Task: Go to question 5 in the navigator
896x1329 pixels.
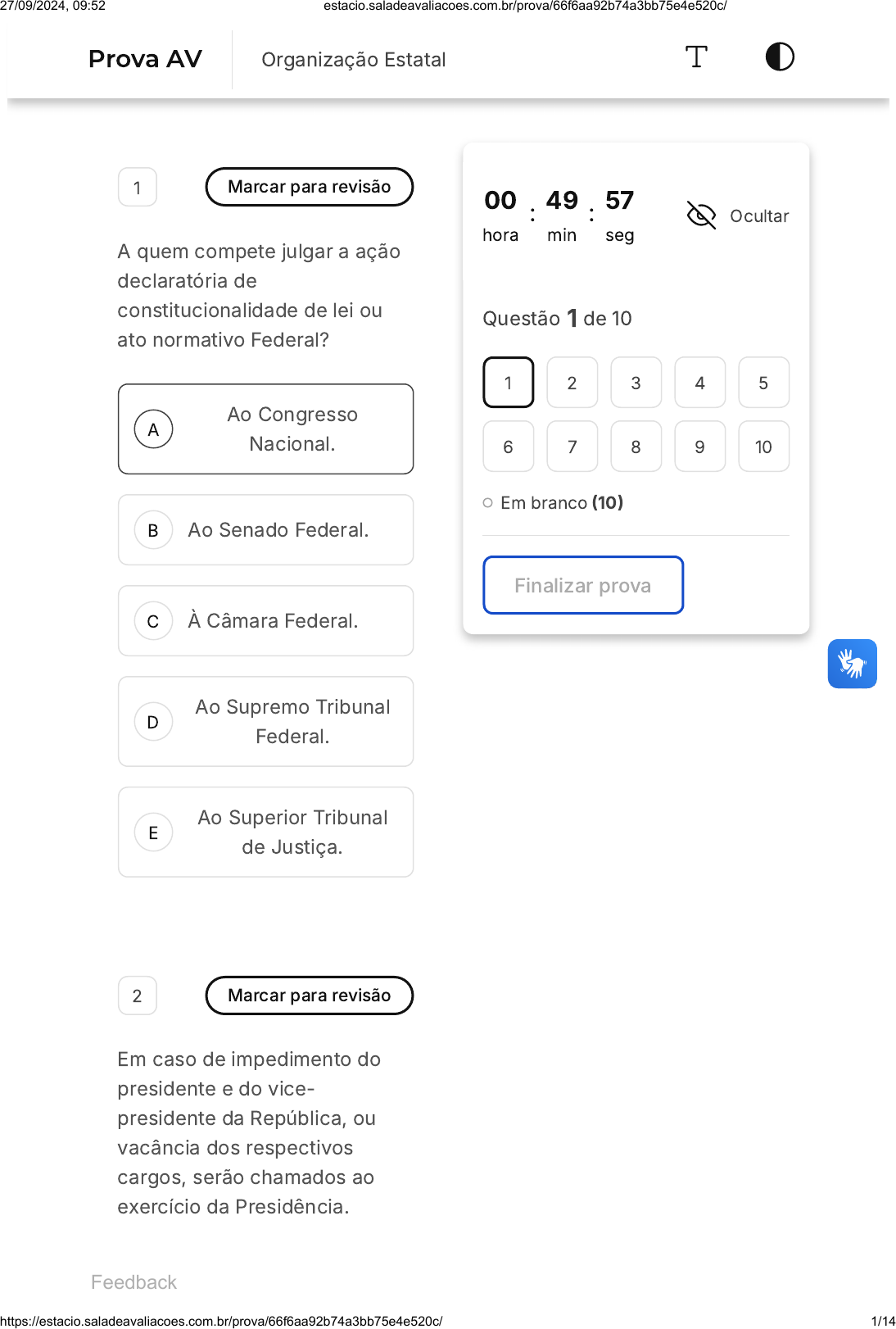Action: tap(763, 383)
